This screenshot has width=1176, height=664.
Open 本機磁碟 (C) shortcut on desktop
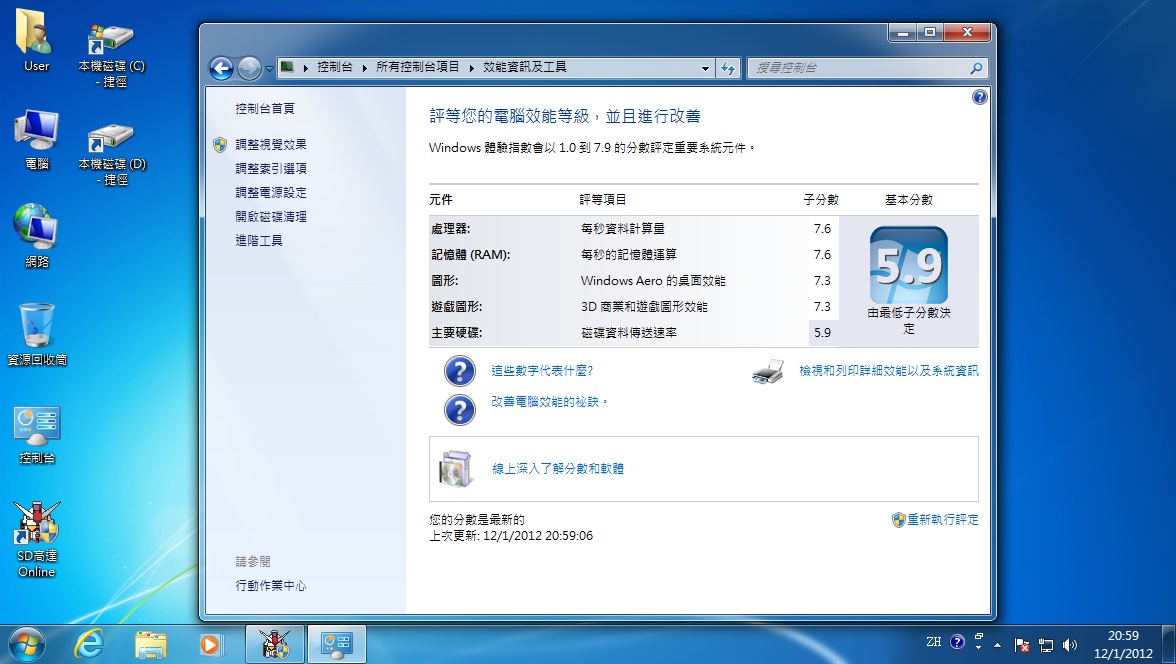click(111, 55)
